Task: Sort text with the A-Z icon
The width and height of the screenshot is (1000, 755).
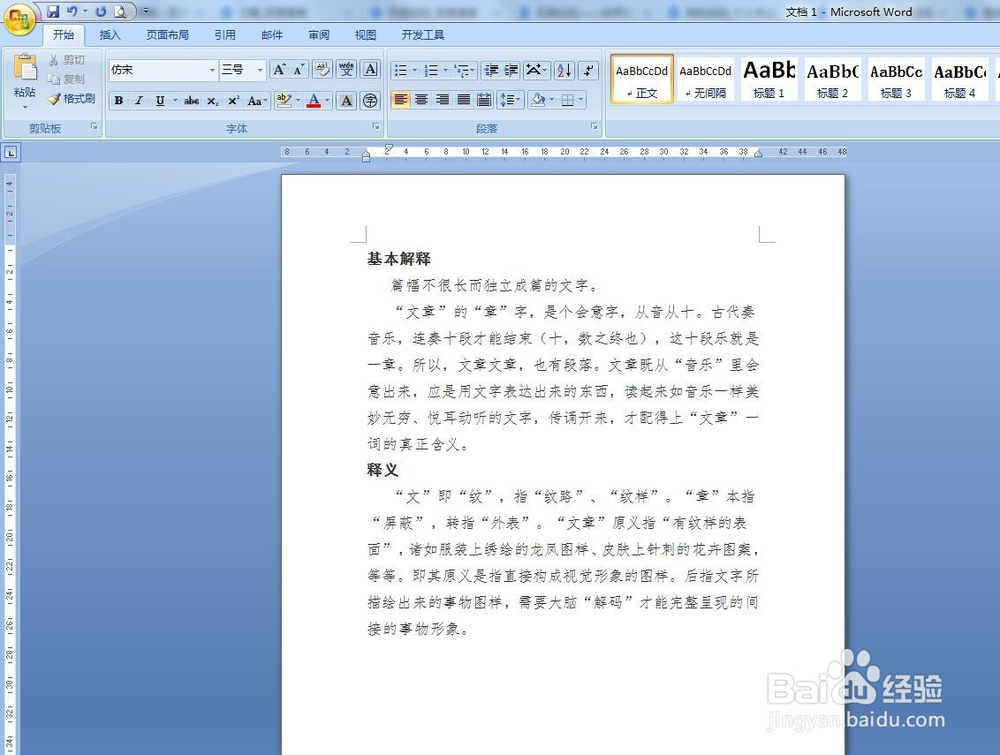Action: pos(564,70)
